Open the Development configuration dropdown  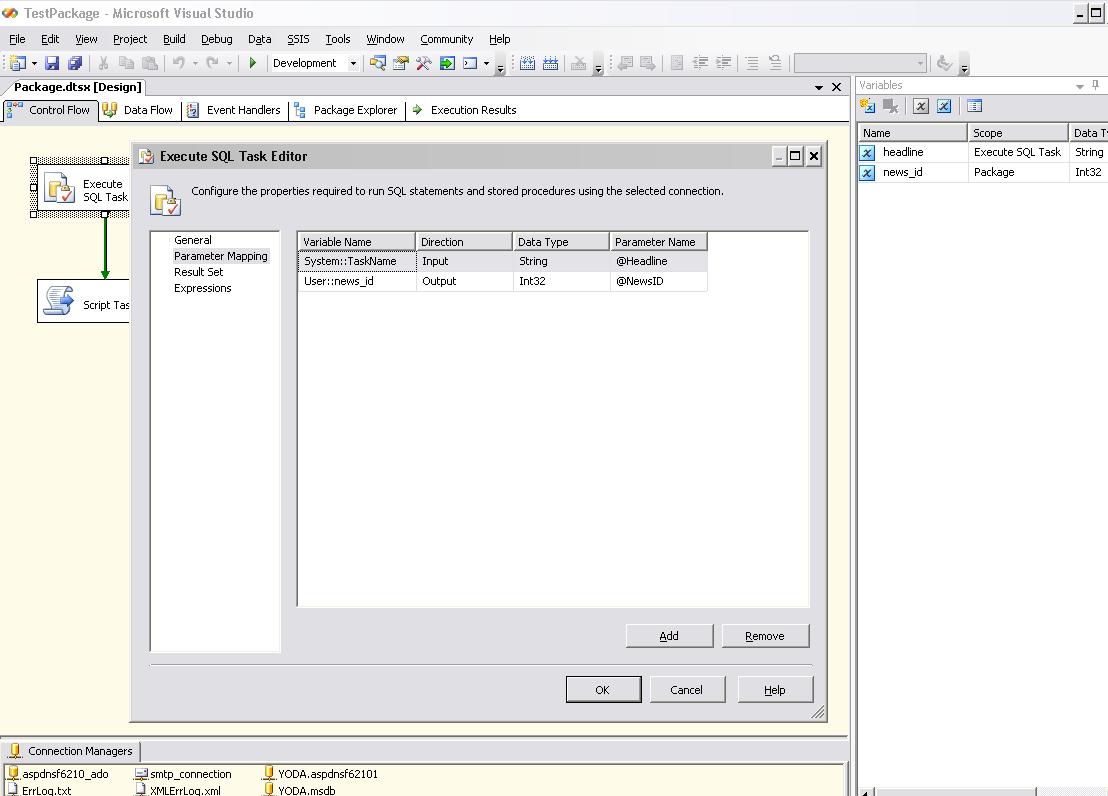click(353, 63)
